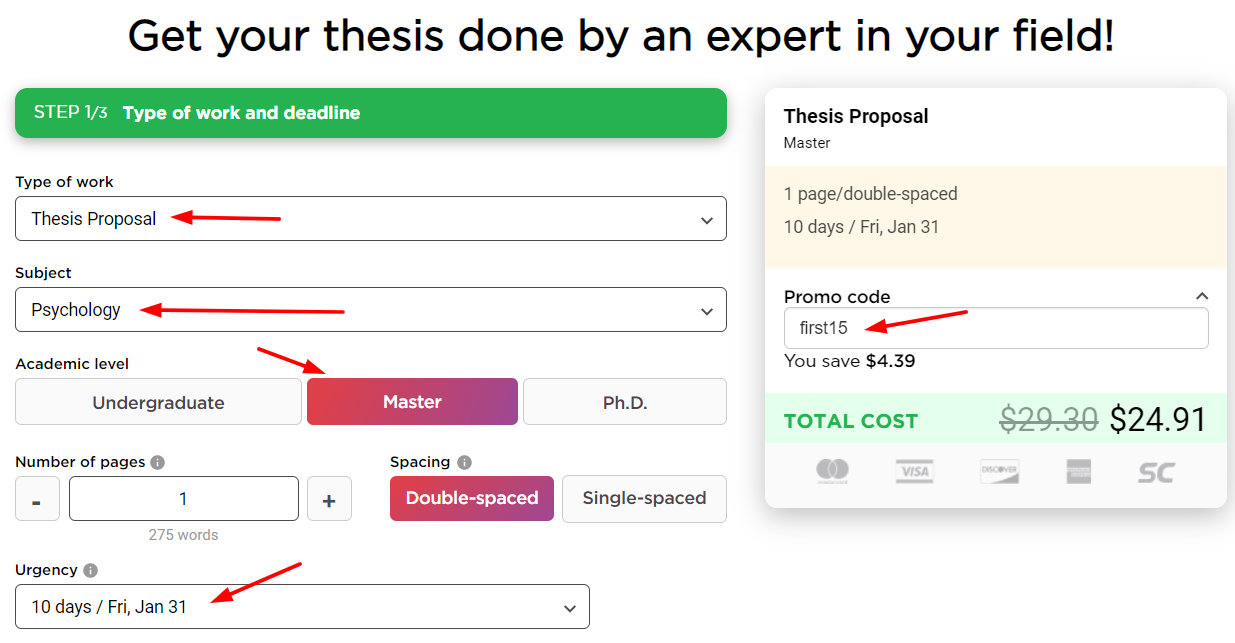Open the Urgency deadline selector
This screenshot has height=643, width=1235.
[302, 606]
